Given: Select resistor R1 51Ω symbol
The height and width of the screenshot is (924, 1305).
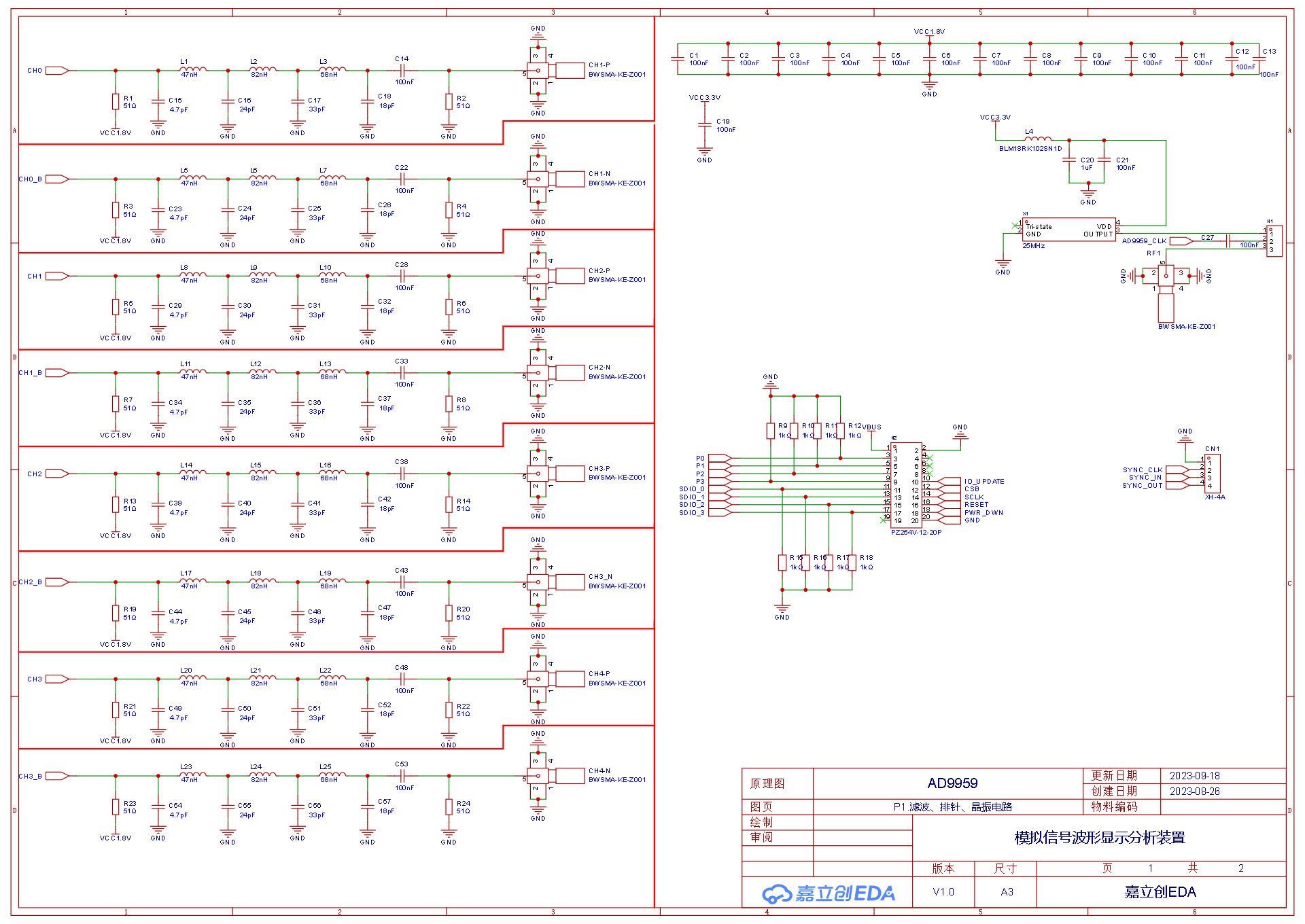Looking at the screenshot, I should (116, 102).
